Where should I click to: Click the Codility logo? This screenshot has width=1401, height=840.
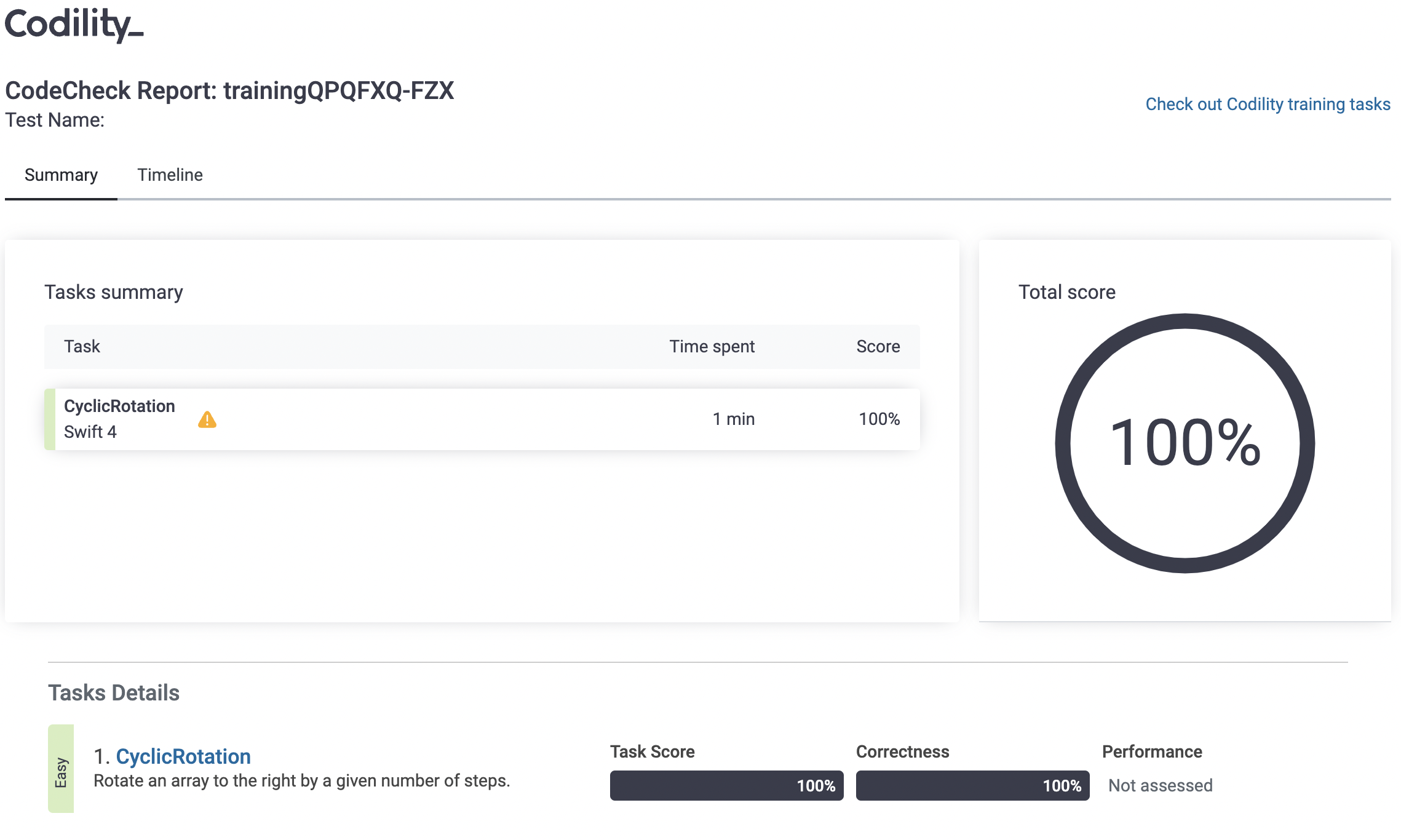(74, 25)
